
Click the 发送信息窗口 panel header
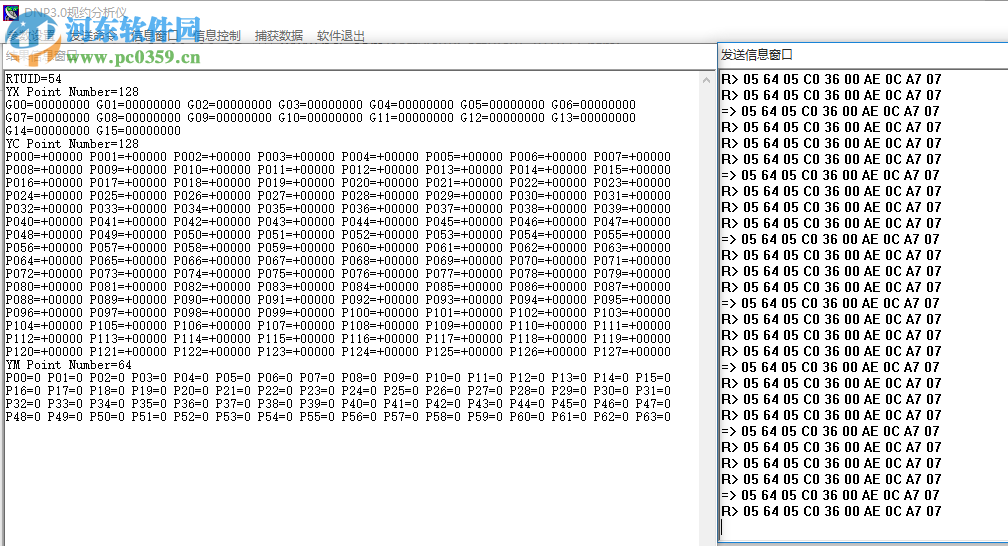pyautogui.click(x=757, y=55)
